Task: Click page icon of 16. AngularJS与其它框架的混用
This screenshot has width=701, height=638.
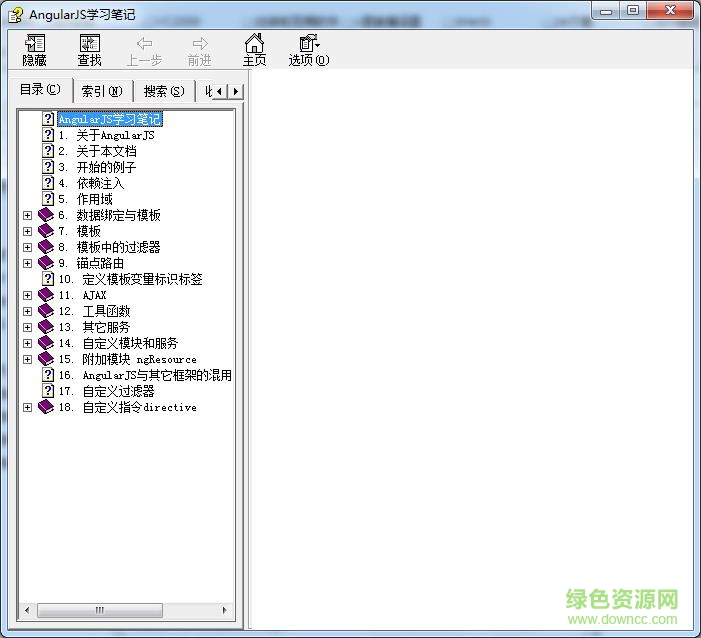Action: 48,375
